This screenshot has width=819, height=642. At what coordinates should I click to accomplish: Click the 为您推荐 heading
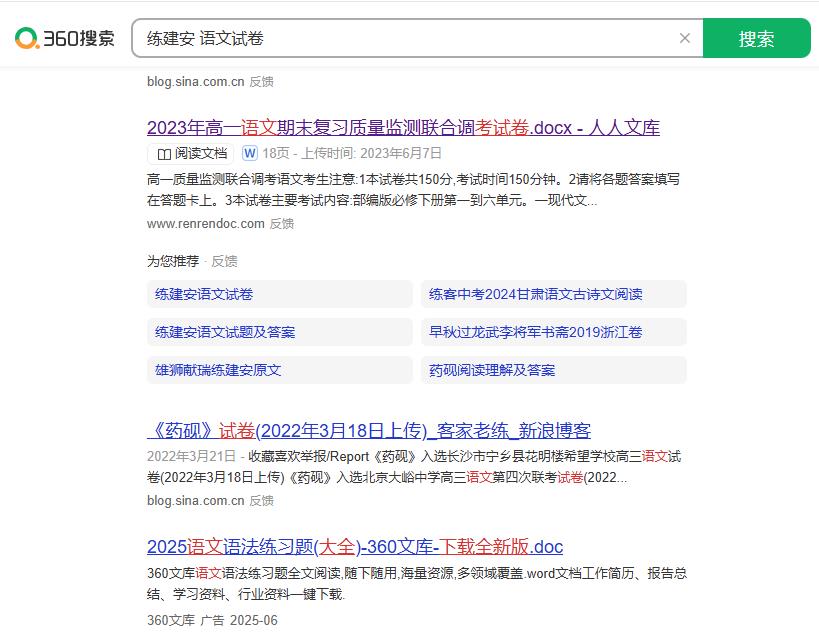click(x=173, y=261)
